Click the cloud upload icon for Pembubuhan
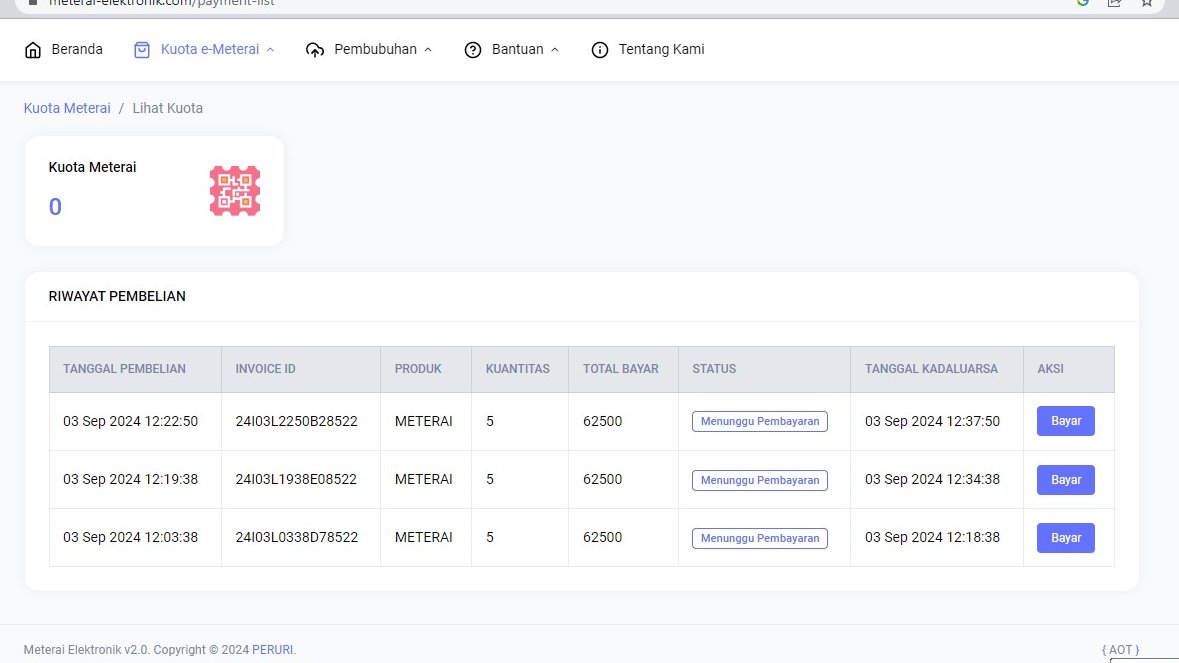 315,50
